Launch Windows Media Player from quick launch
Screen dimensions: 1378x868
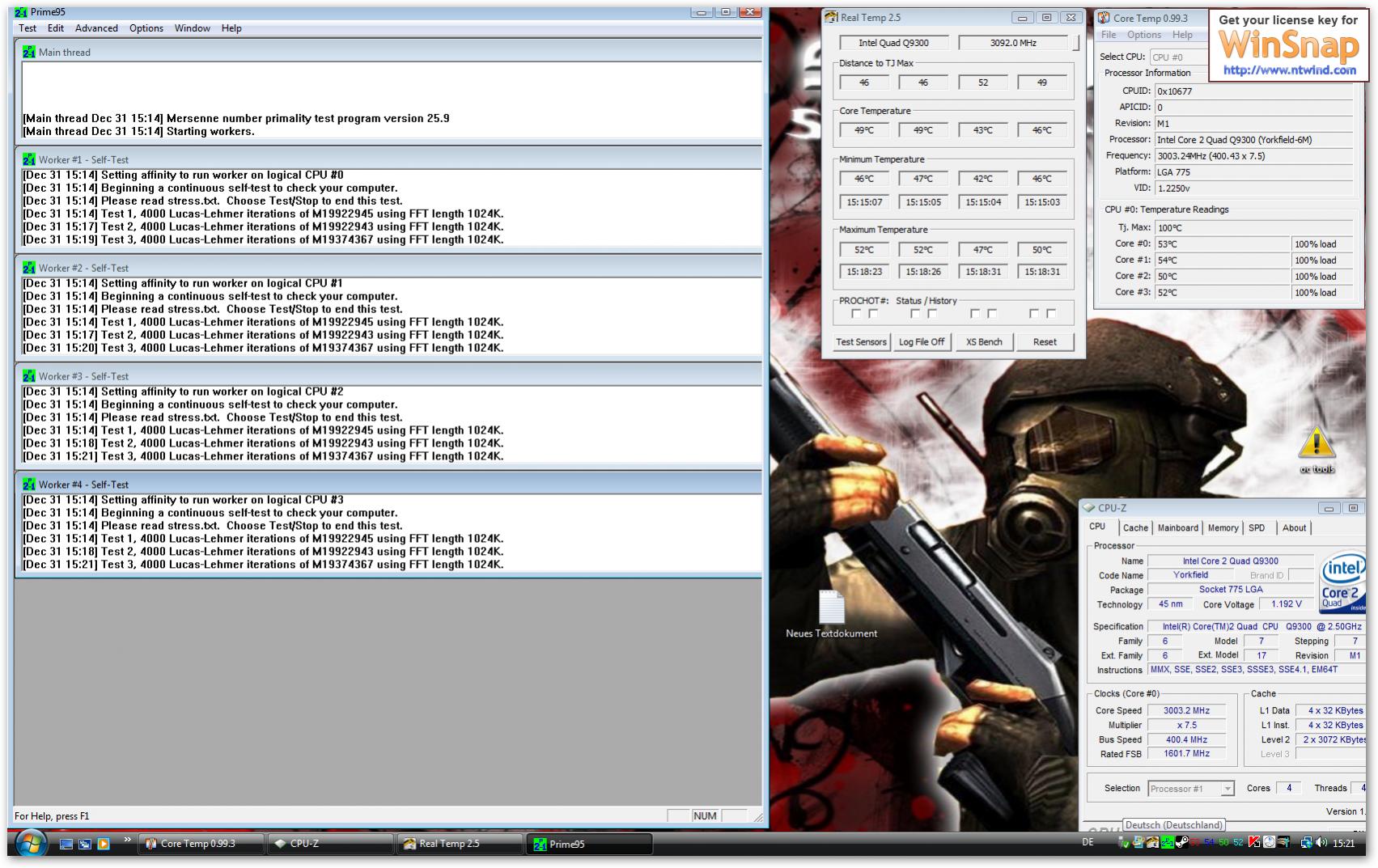coord(104,844)
